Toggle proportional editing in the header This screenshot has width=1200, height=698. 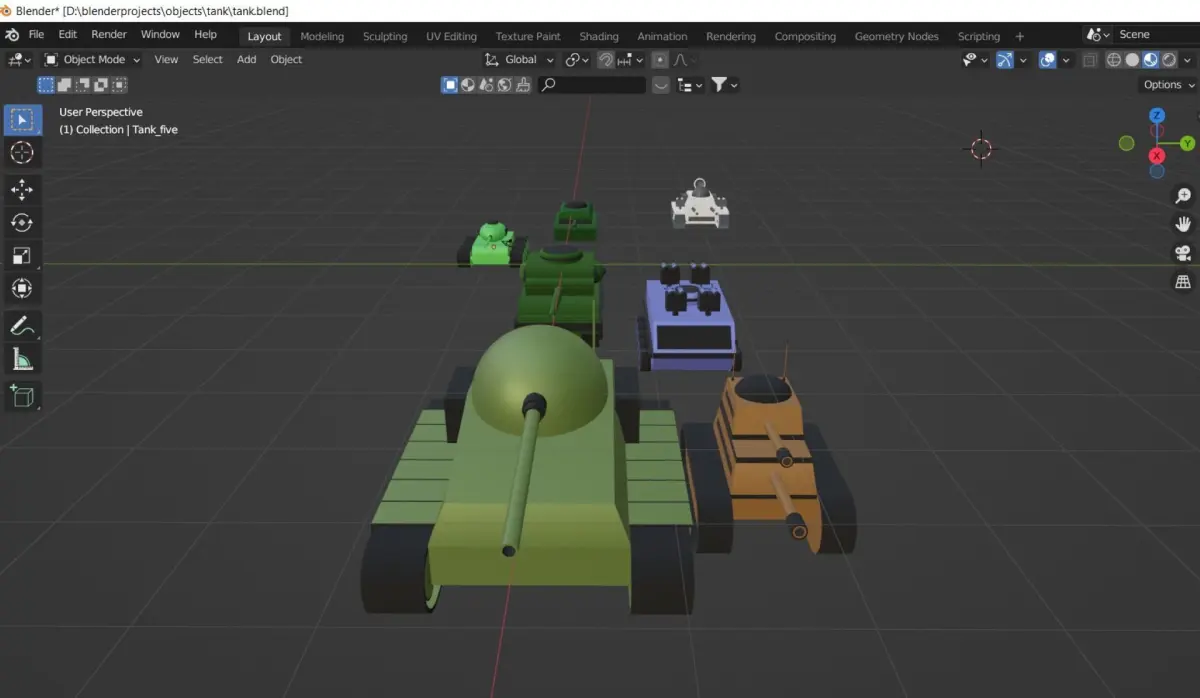tap(660, 60)
